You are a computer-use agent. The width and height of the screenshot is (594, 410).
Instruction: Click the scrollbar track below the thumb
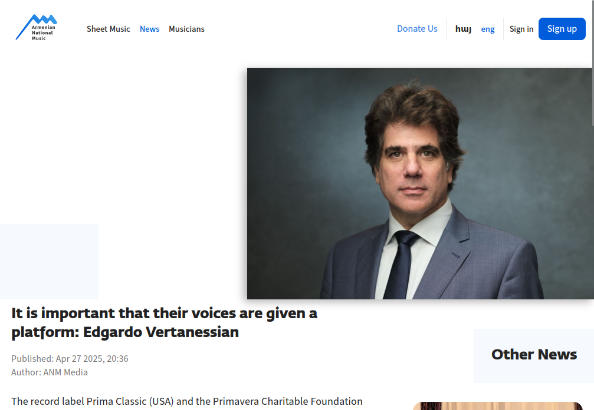tap(592, 265)
